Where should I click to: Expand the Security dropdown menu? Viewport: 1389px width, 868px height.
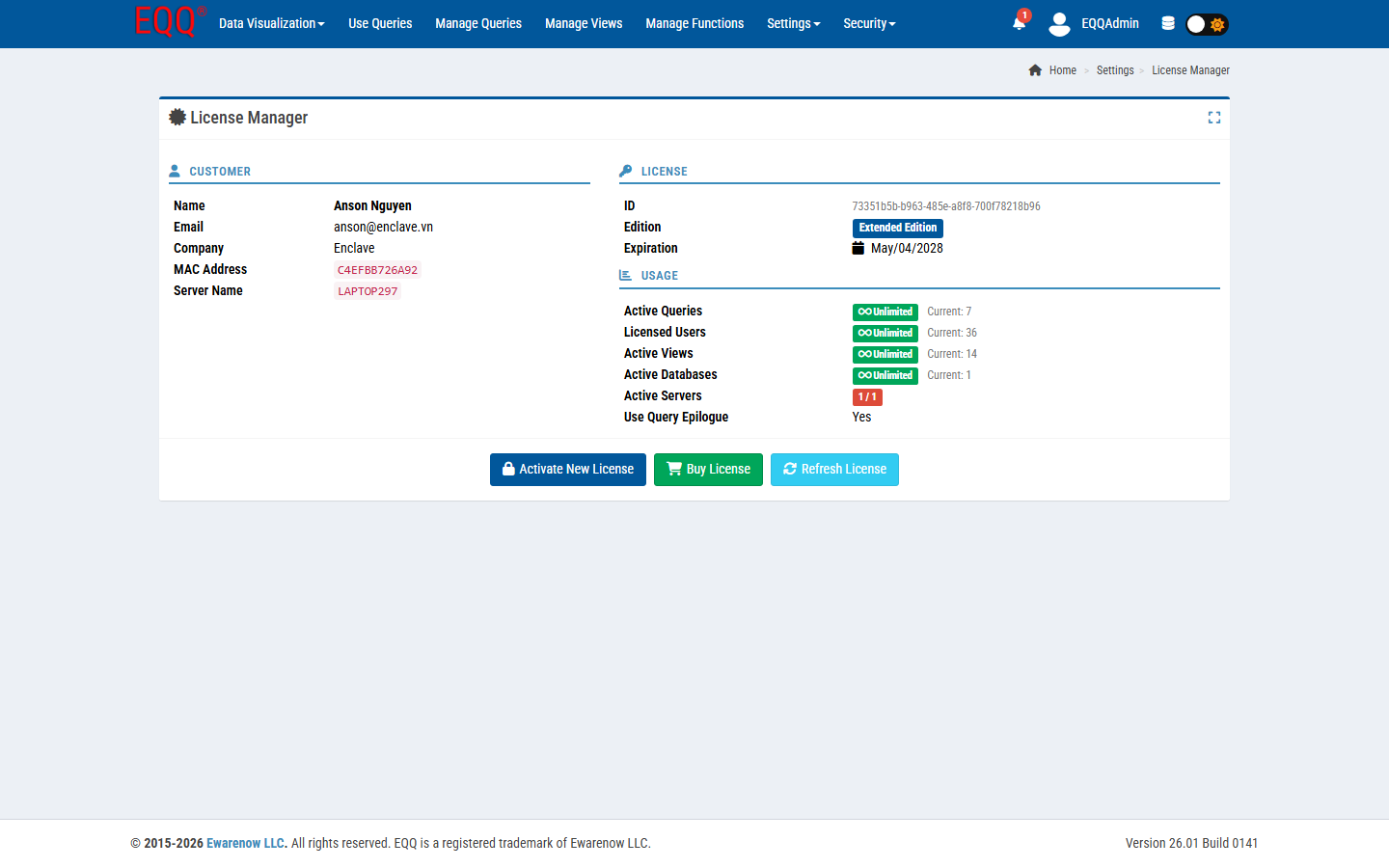(869, 23)
